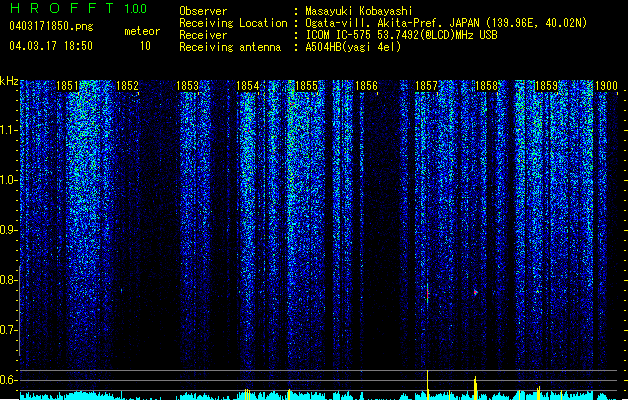Click the 0.8 kHz axis label

[8, 280]
